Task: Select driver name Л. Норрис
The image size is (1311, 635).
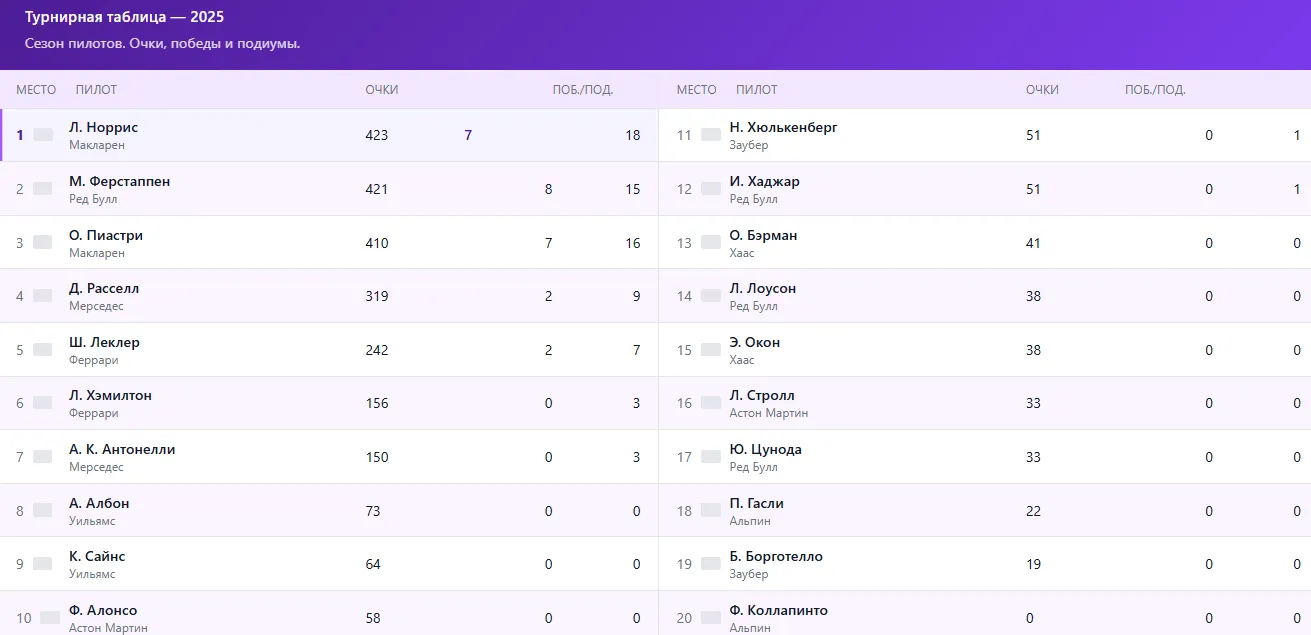Action: 104,128
